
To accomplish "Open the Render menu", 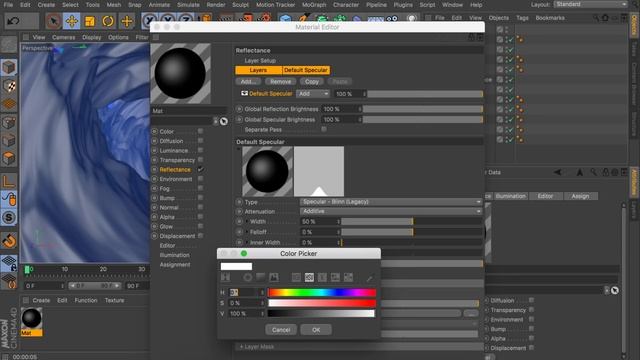I will pyautogui.click(x=216, y=5).
